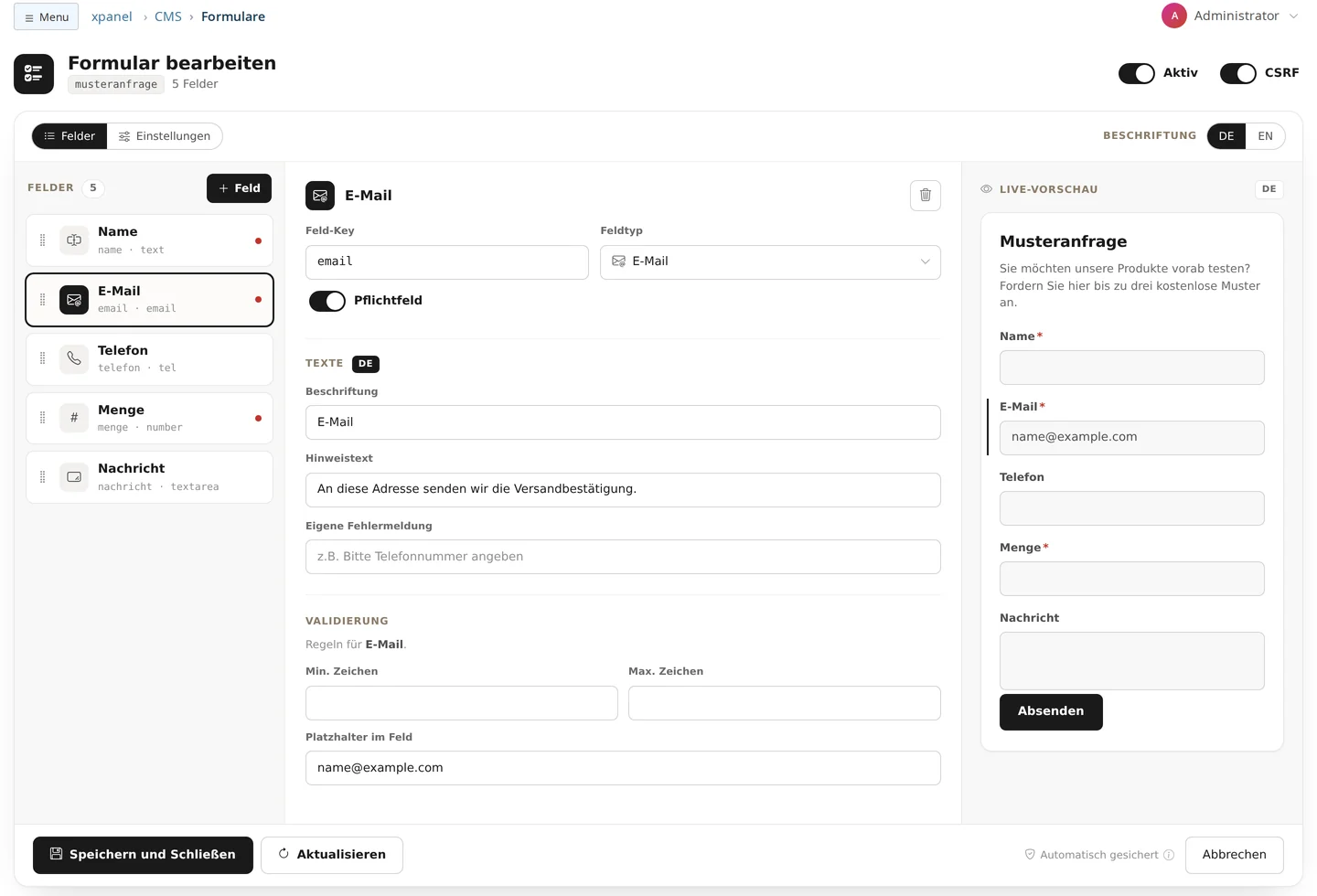Add a new field with Feld button

239,188
